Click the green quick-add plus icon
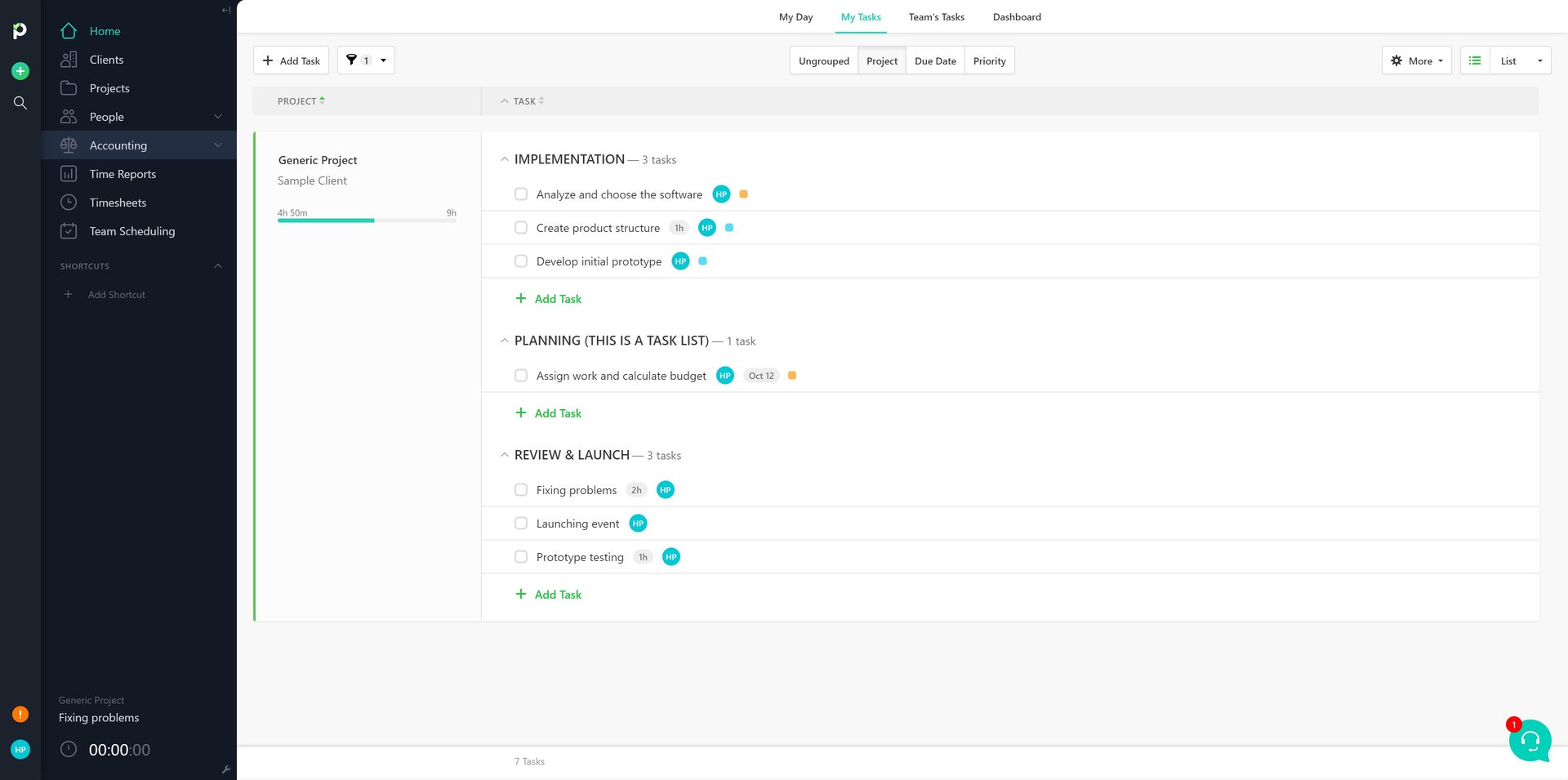This screenshot has height=780, width=1568. pos(20,71)
